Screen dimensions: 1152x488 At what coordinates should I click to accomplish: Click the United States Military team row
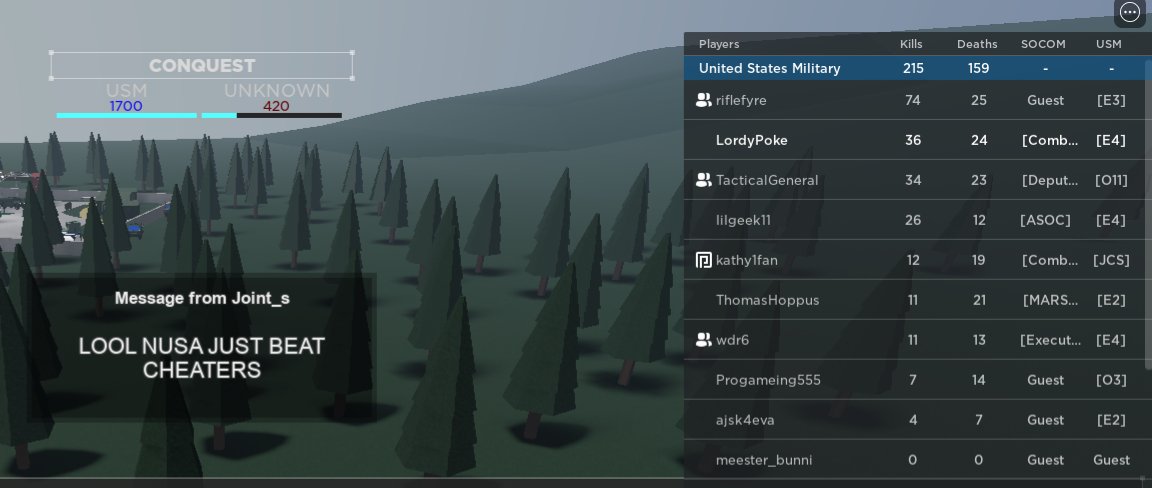914,68
